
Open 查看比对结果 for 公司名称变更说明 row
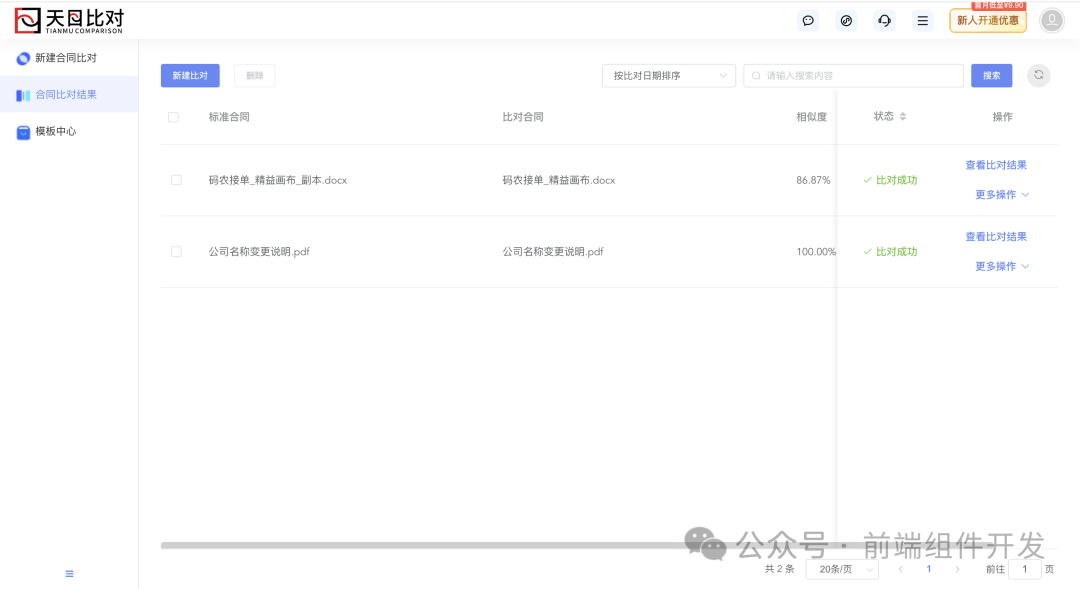[x=996, y=237]
